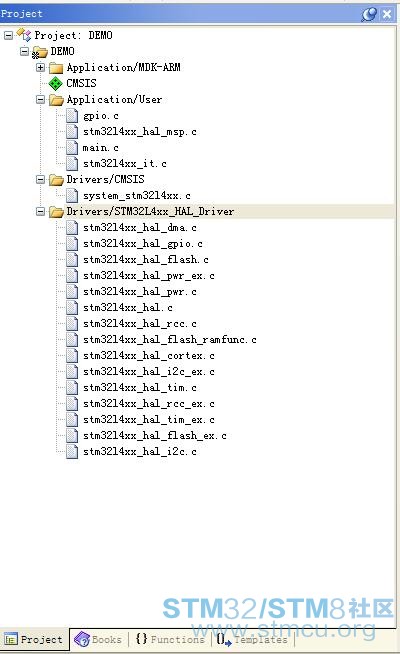
Task: Select file name stm32l4xx_hal_i2c.c
Action: click(x=140, y=452)
